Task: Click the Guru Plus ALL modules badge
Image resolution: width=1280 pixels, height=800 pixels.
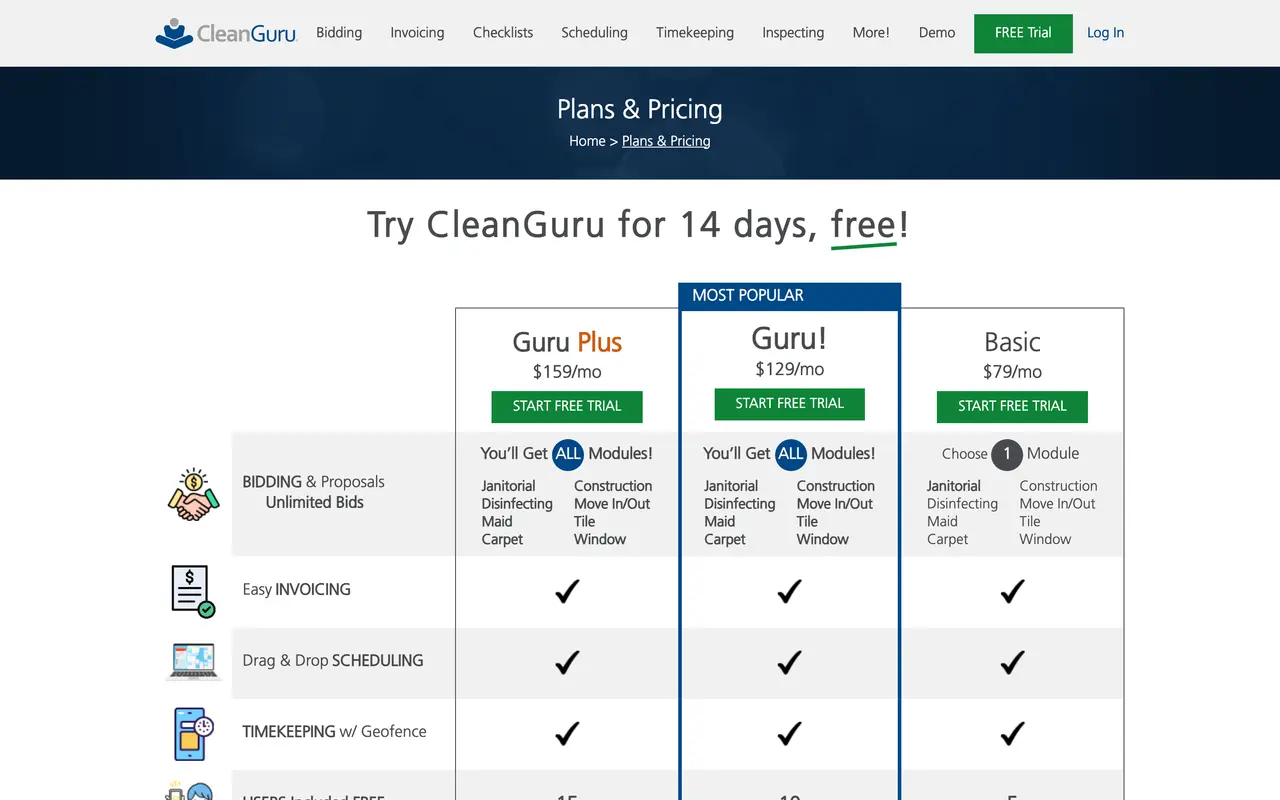Action: pyautogui.click(x=568, y=454)
